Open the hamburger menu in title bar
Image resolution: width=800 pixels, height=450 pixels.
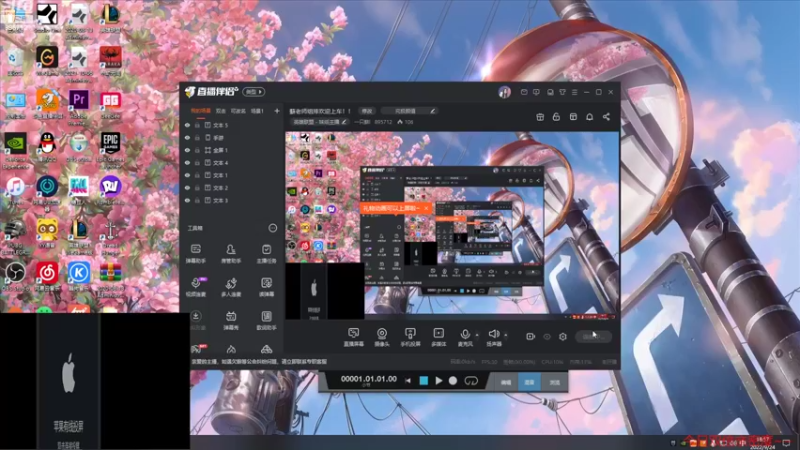(x=574, y=92)
